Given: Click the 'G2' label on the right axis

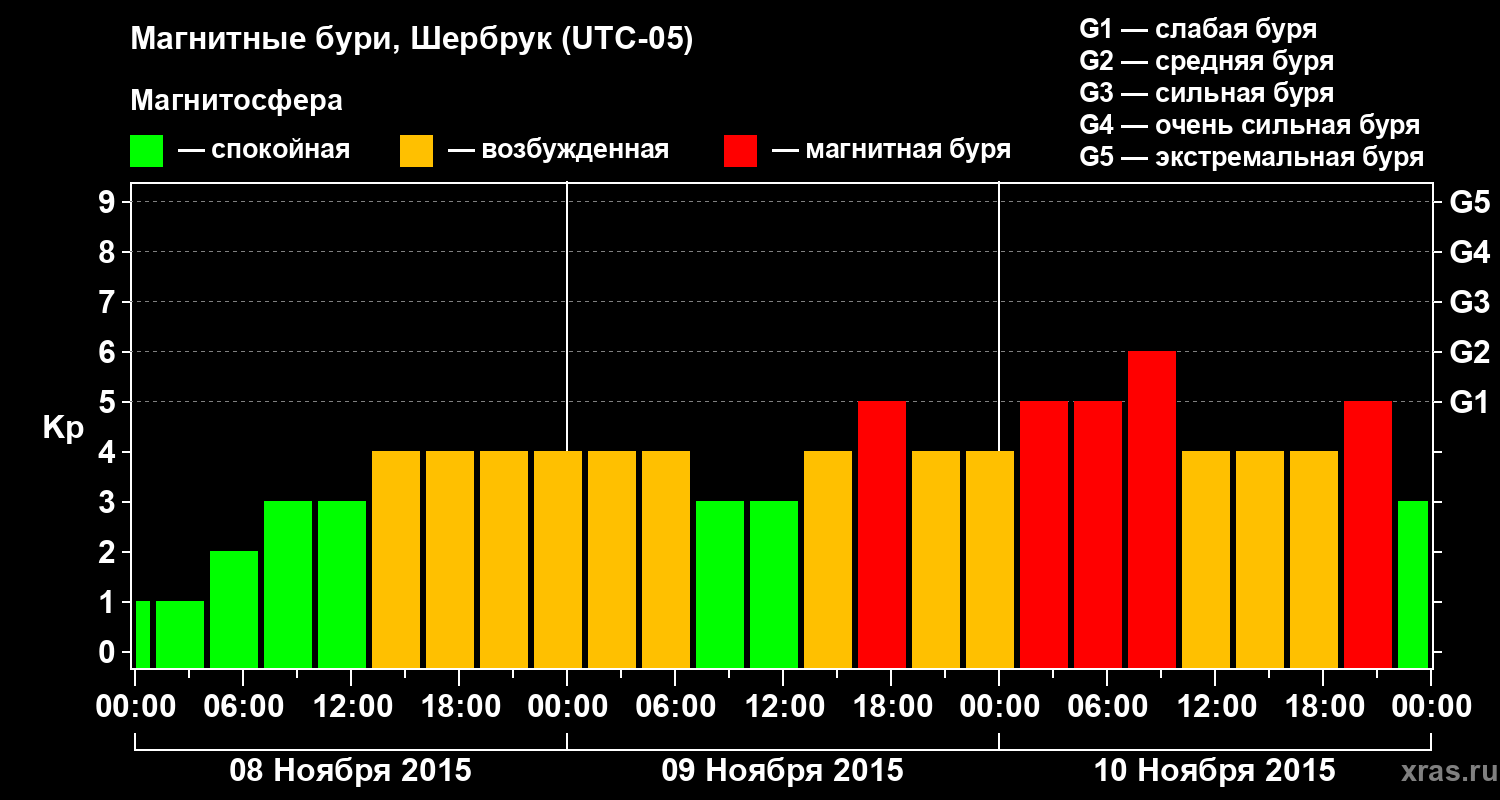Looking at the screenshot, I should click(1469, 352).
